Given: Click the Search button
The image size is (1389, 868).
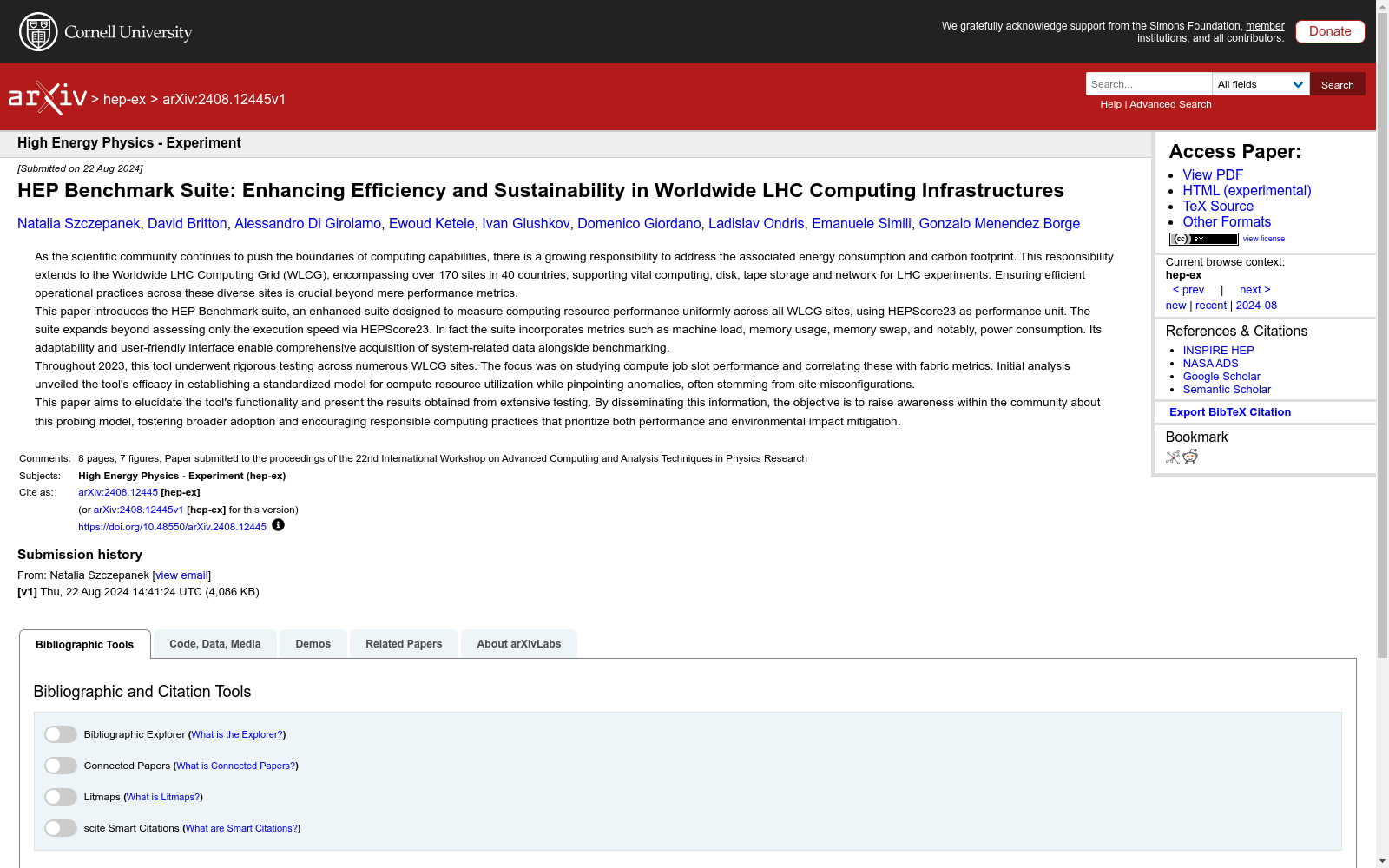Looking at the screenshot, I should click(x=1338, y=84).
